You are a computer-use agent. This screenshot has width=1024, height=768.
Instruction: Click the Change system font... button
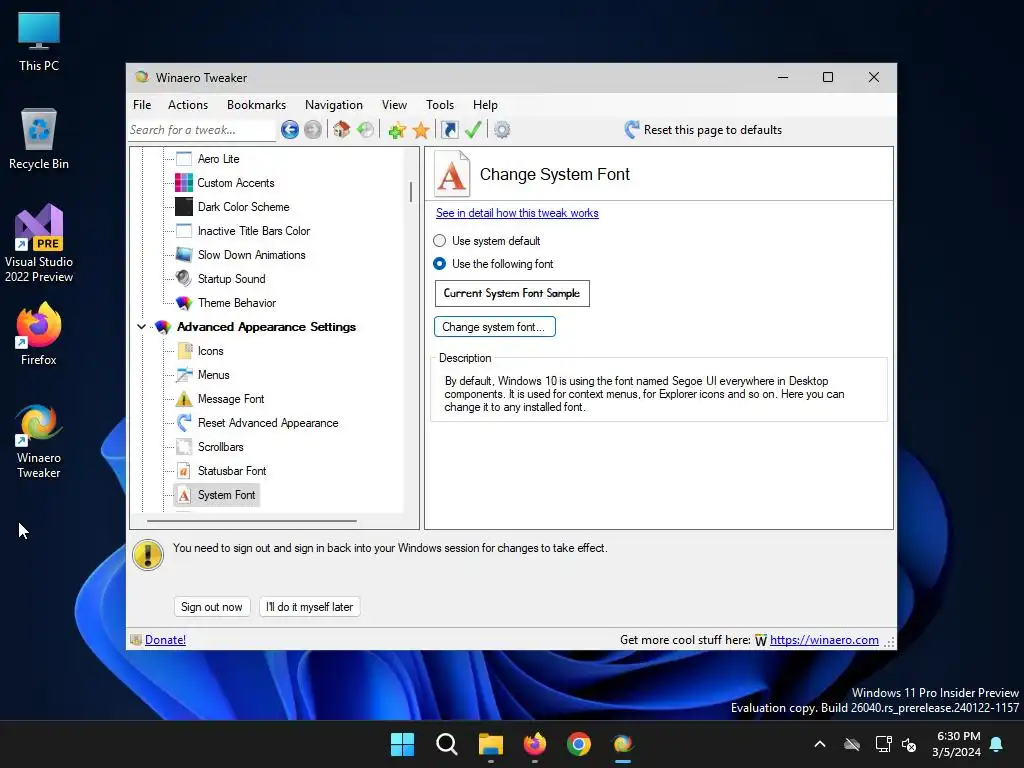(x=494, y=327)
